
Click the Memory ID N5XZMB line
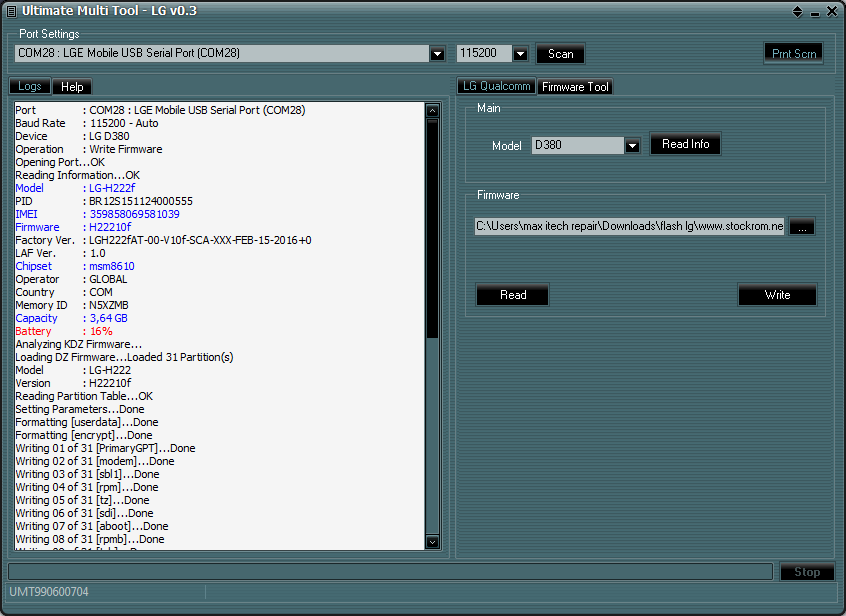pyautogui.click(x=72, y=305)
